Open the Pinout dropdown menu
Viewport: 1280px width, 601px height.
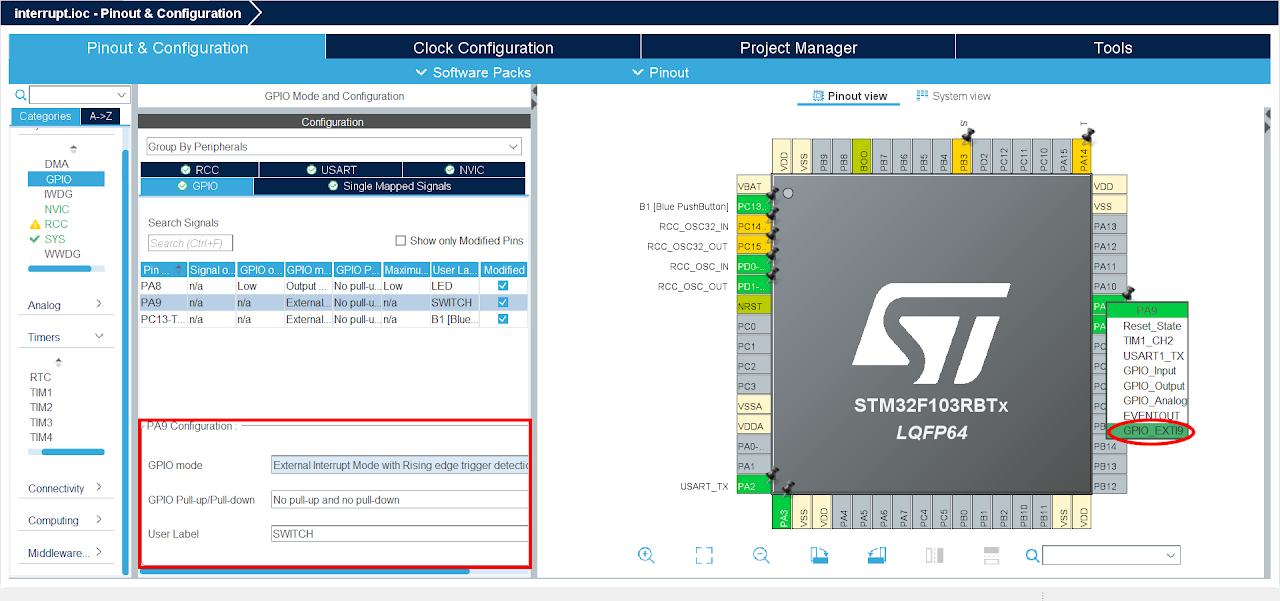pos(661,72)
